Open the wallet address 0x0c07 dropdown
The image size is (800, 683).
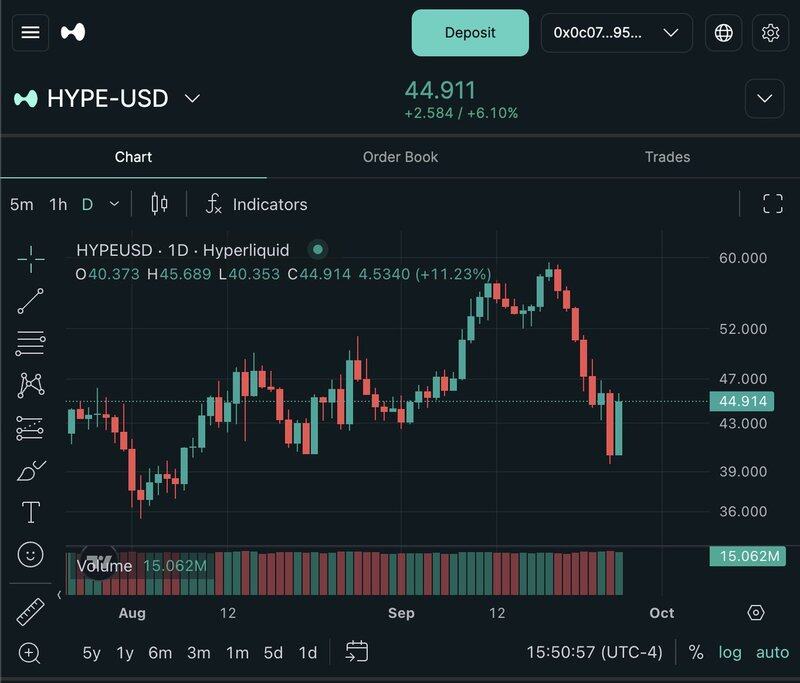(616, 33)
